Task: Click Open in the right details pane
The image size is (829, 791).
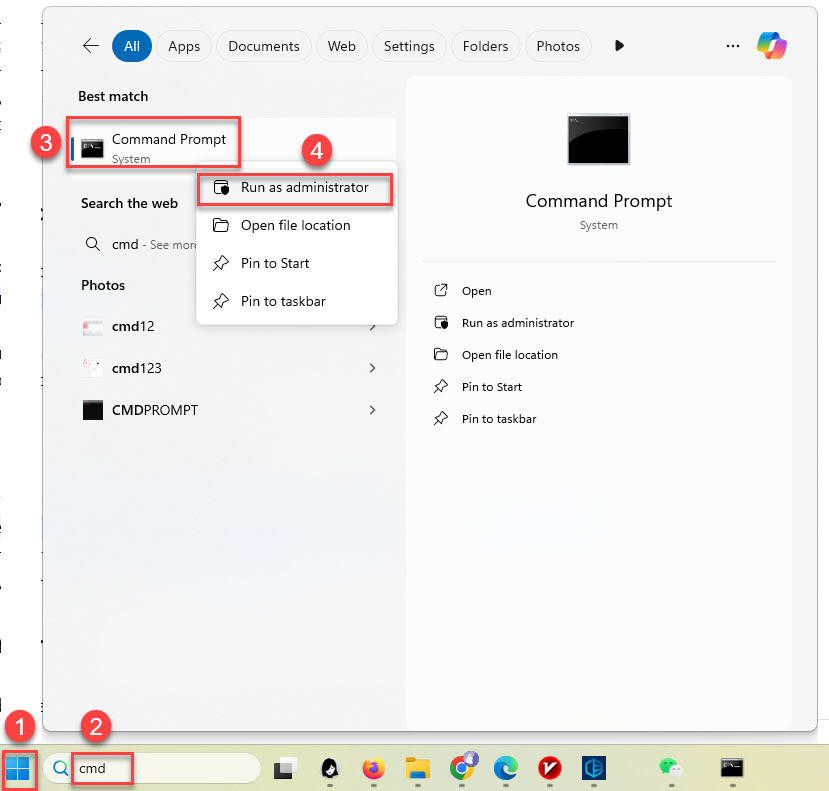Action: [x=476, y=291]
